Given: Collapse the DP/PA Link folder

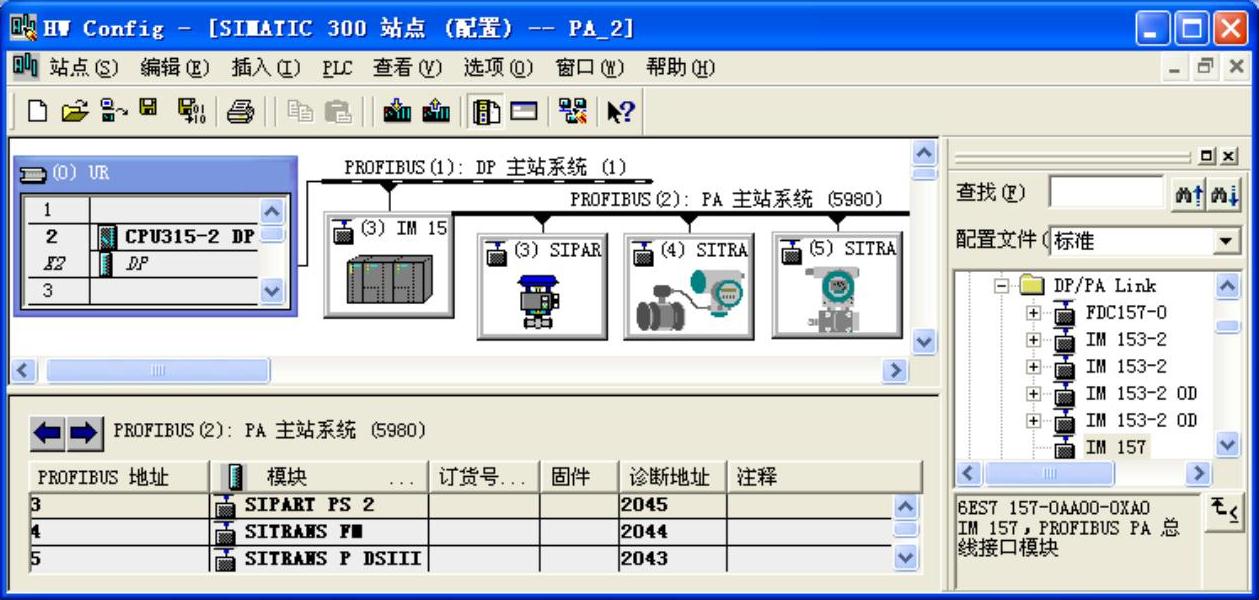Looking at the screenshot, I should coord(1001,286).
